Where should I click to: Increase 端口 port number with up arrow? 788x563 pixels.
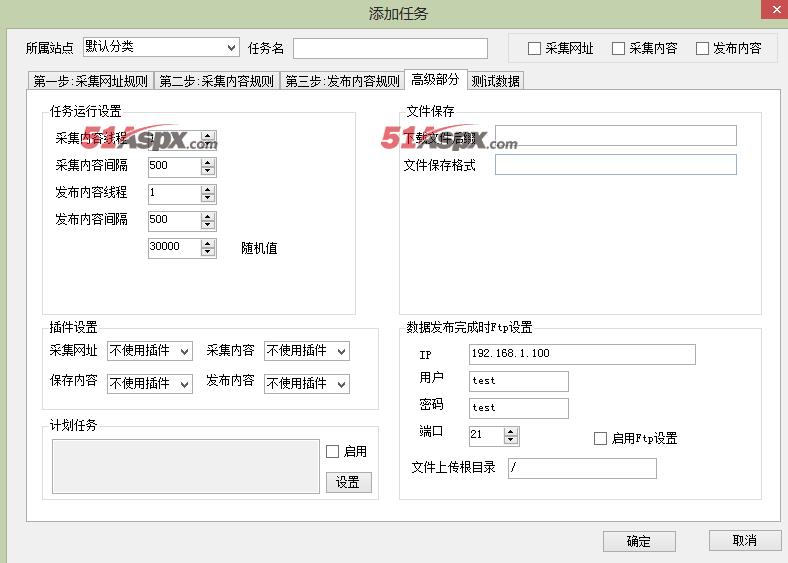(x=511, y=431)
